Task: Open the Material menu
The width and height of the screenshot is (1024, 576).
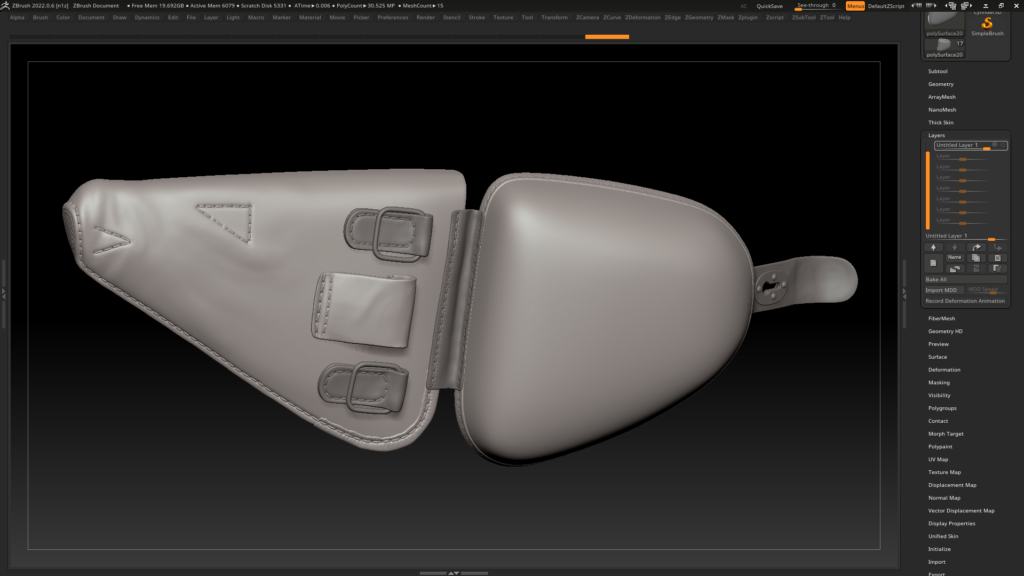Action: click(310, 18)
